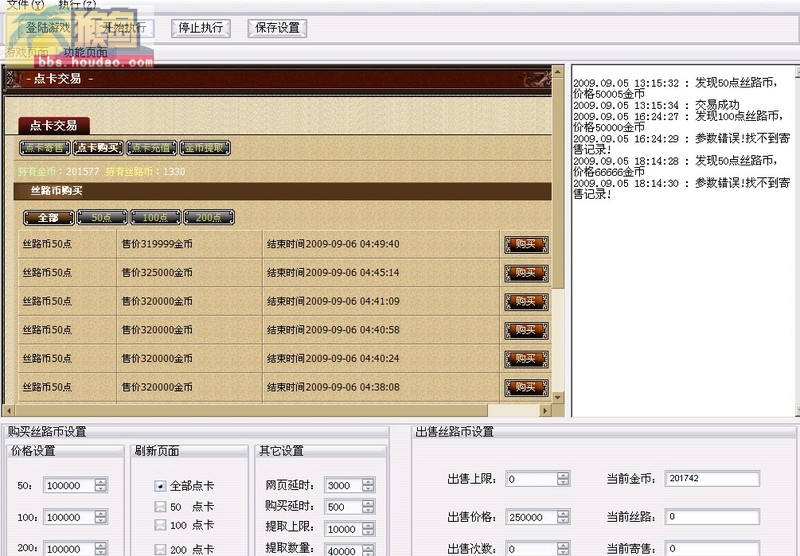Click the 出售价格 input field
The height and width of the screenshot is (556, 800).
click(x=531, y=517)
